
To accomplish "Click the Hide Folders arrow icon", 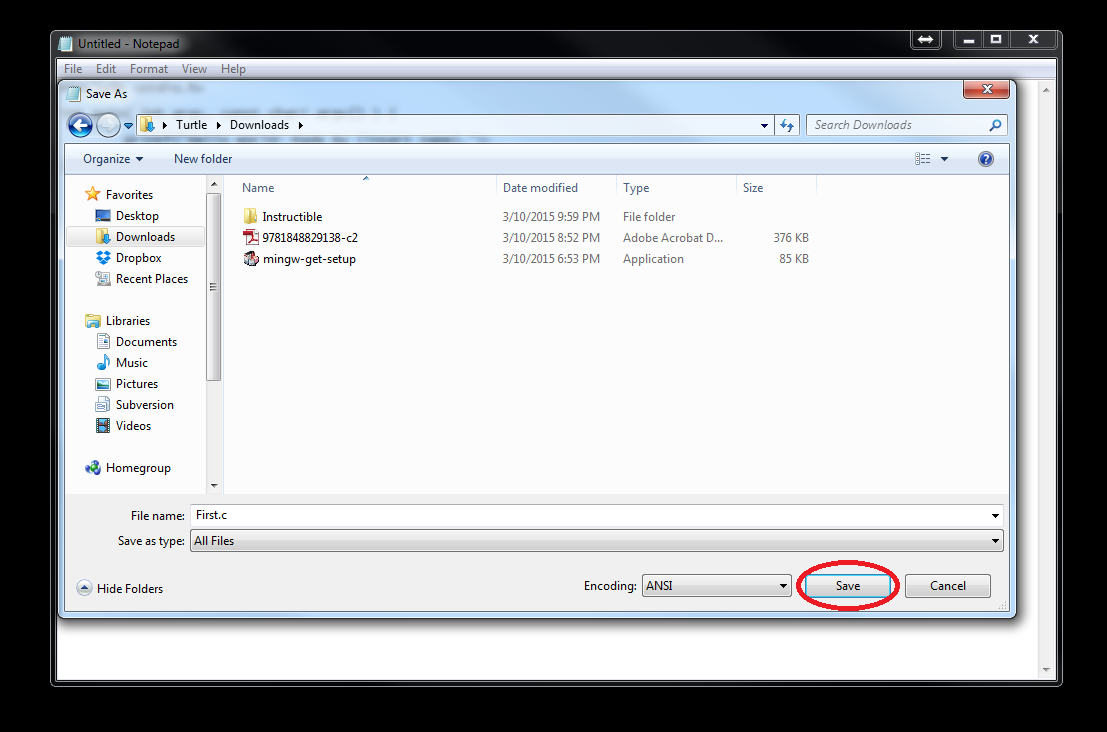I will point(84,588).
